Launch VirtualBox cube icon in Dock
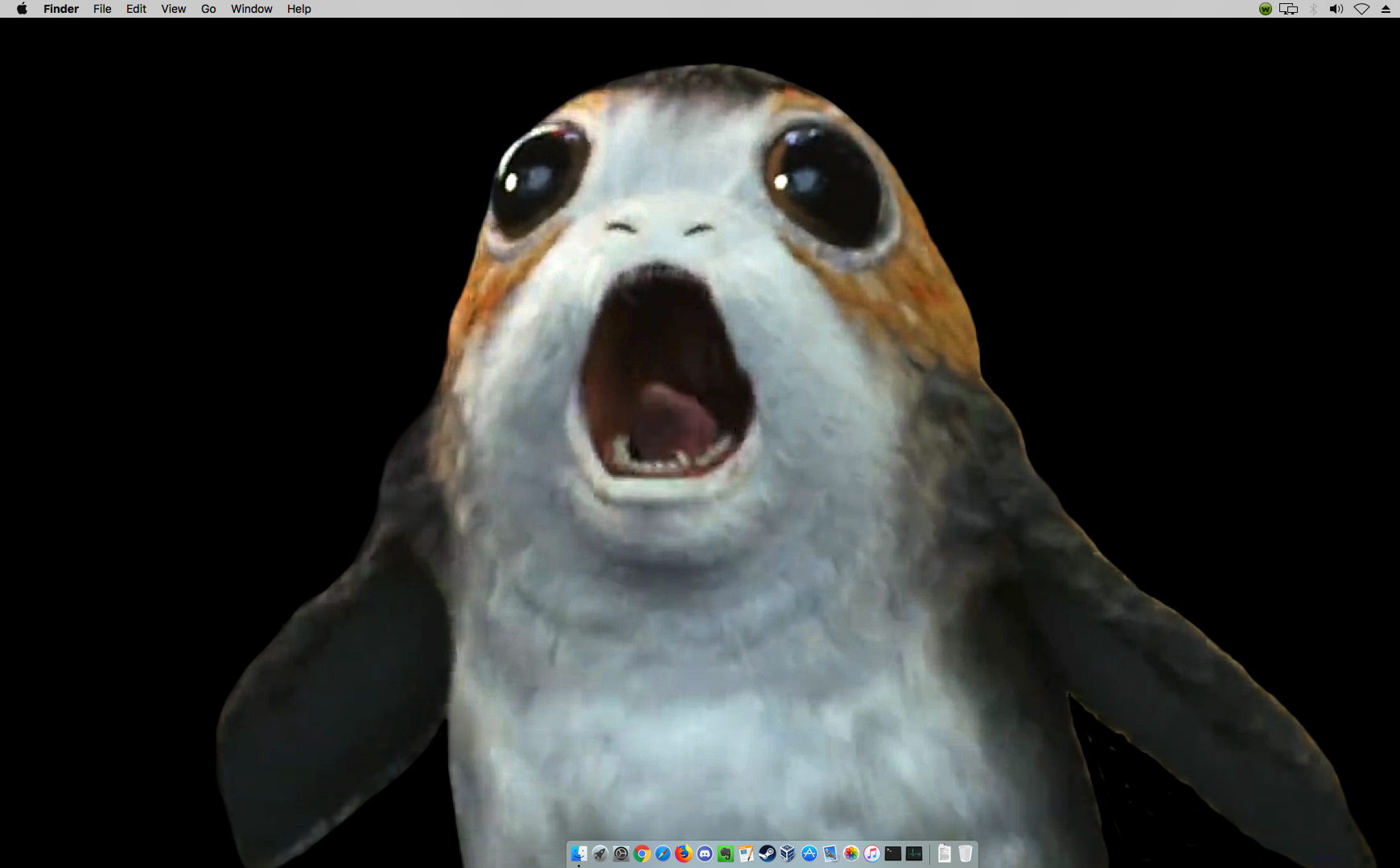The image size is (1400, 868). [x=789, y=854]
